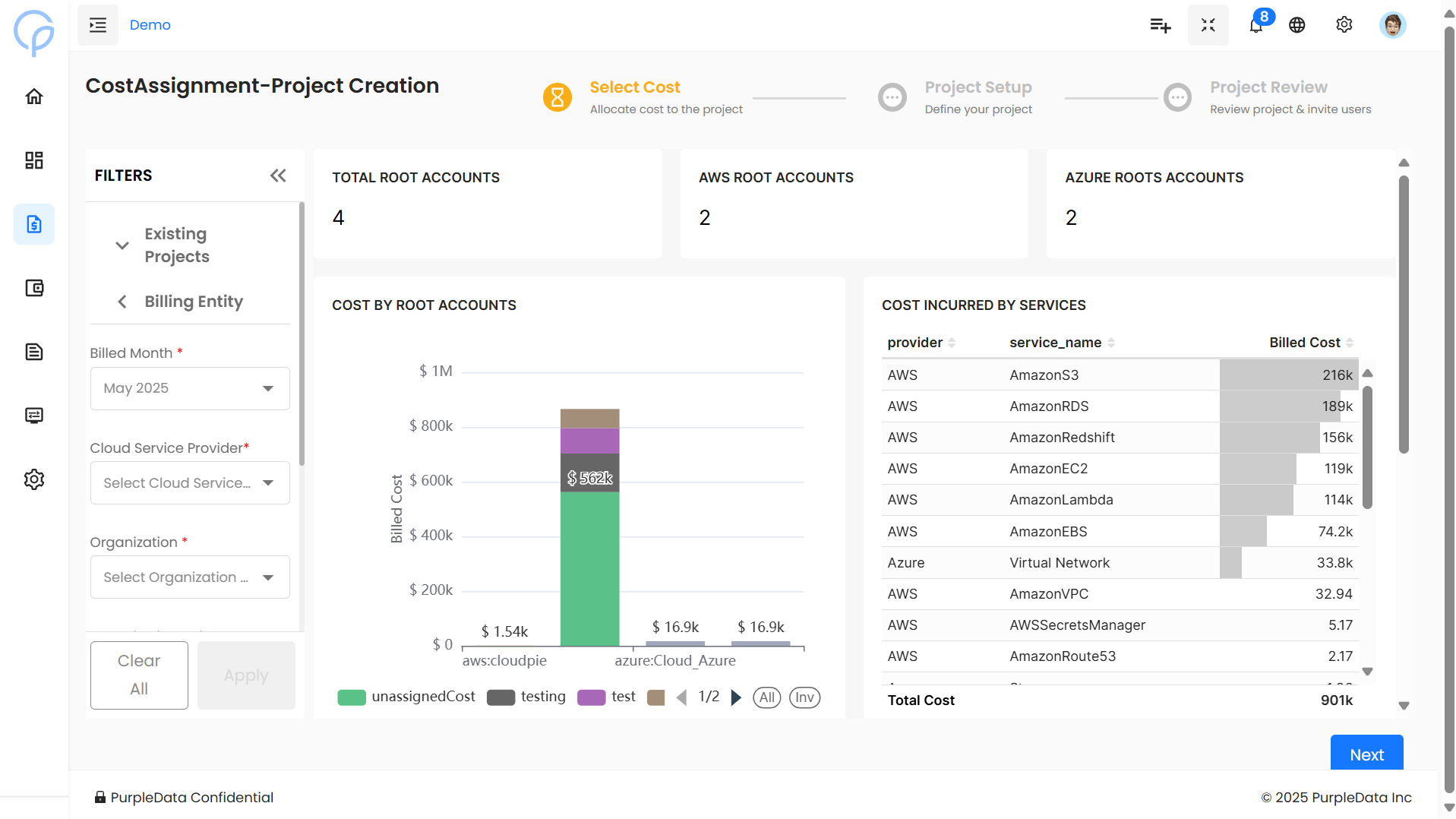The image size is (1456, 819).
Task: Open the Cloud Service Provider dropdown
Action: 190,483
